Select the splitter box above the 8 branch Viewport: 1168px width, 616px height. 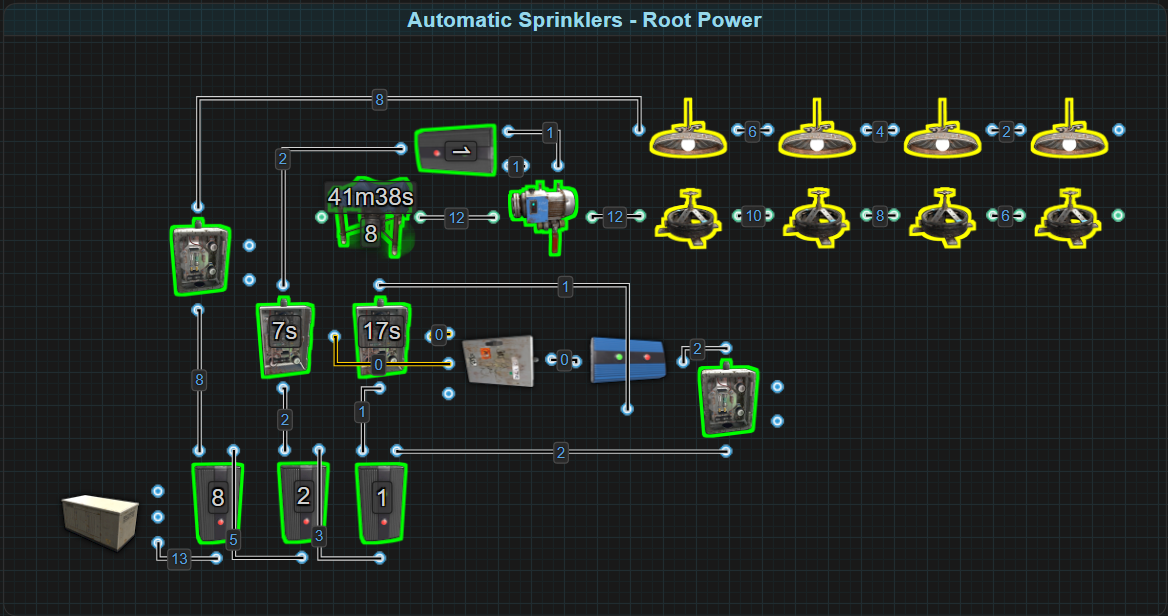click(x=200, y=258)
